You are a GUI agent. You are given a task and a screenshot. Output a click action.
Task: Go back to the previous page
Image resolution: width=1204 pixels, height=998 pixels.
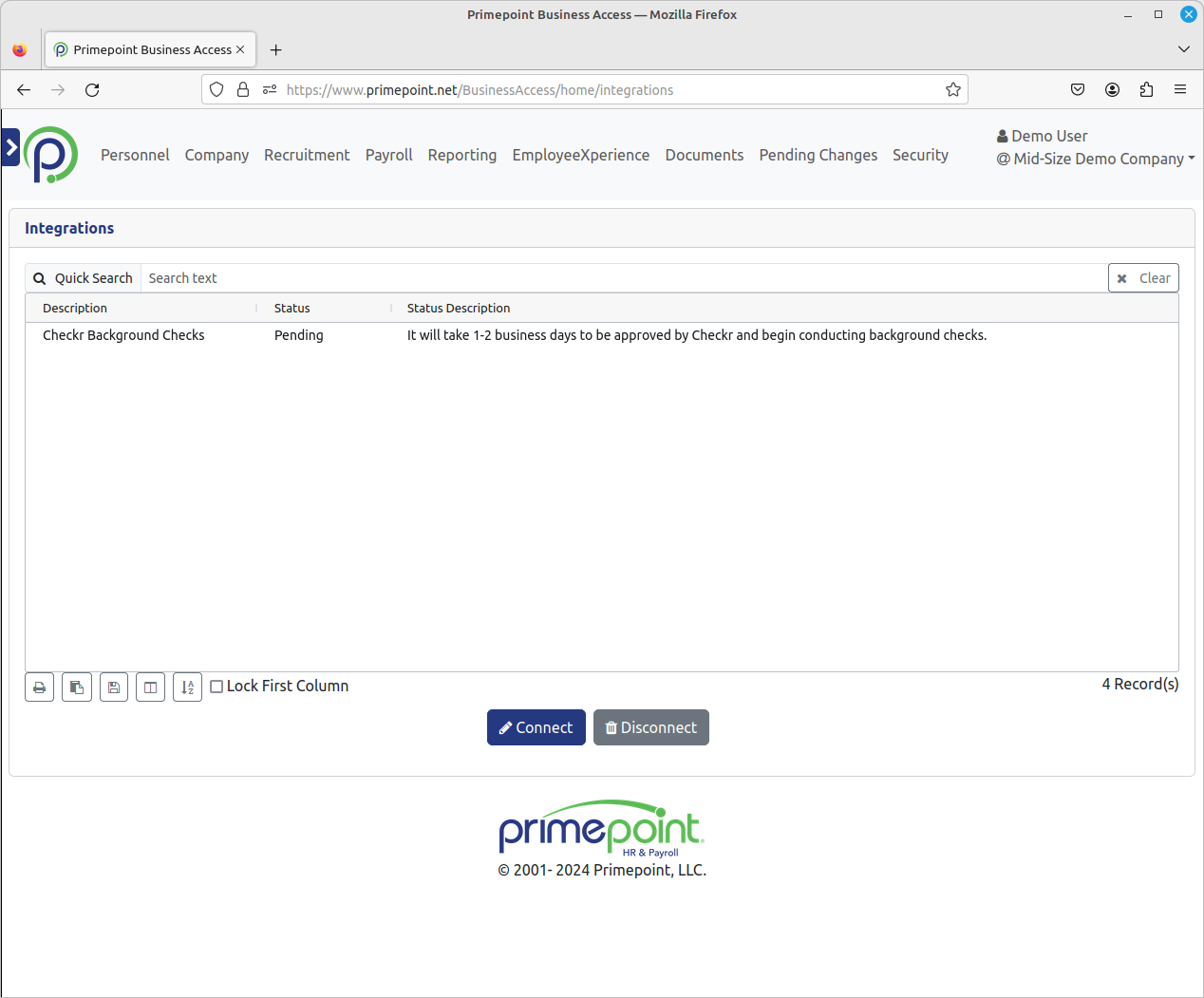[24, 89]
